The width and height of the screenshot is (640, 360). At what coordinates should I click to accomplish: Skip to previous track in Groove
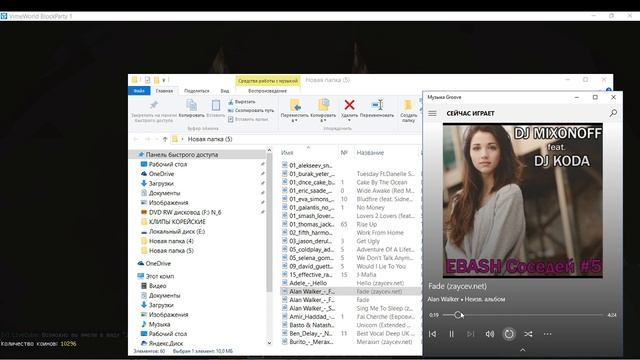pyautogui.click(x=432, y=334)
